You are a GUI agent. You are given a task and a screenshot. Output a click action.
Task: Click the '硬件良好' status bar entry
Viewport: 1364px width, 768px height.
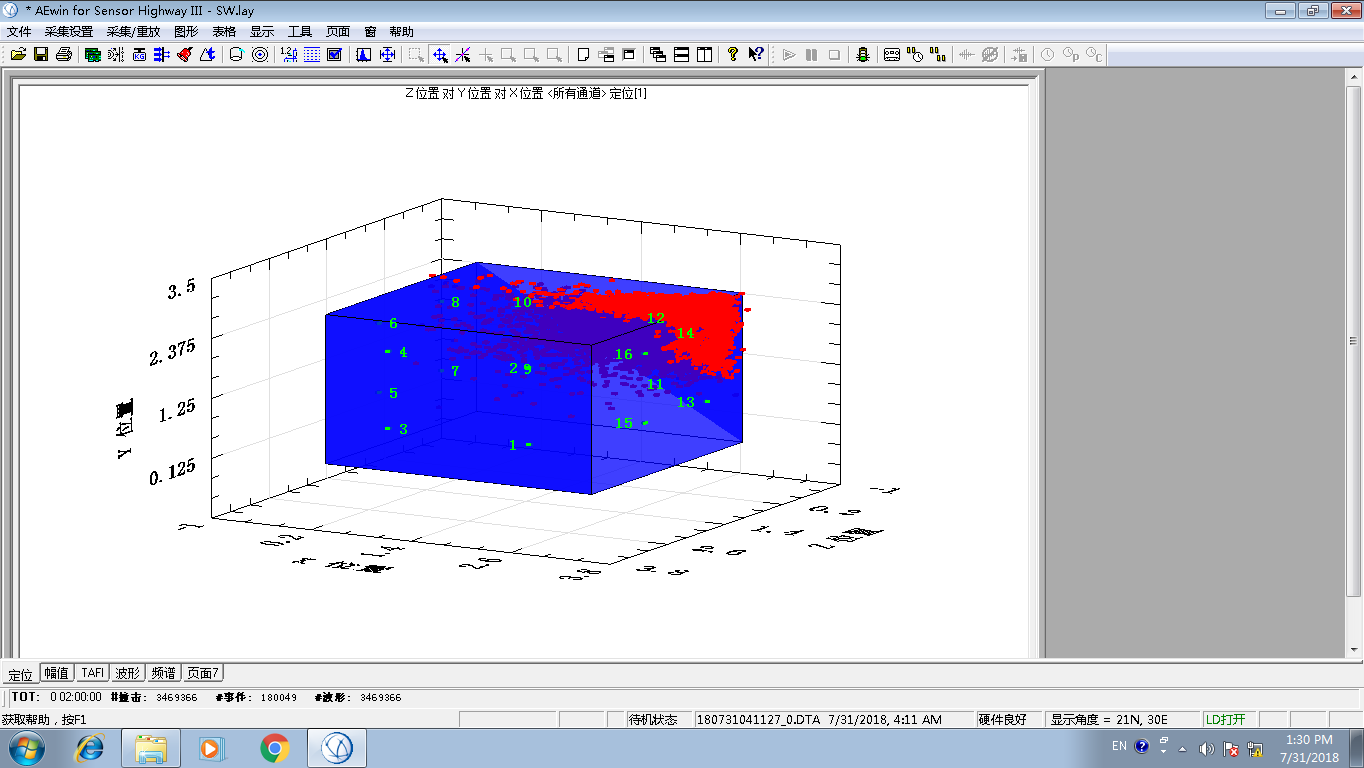[x=1009, y=719]
